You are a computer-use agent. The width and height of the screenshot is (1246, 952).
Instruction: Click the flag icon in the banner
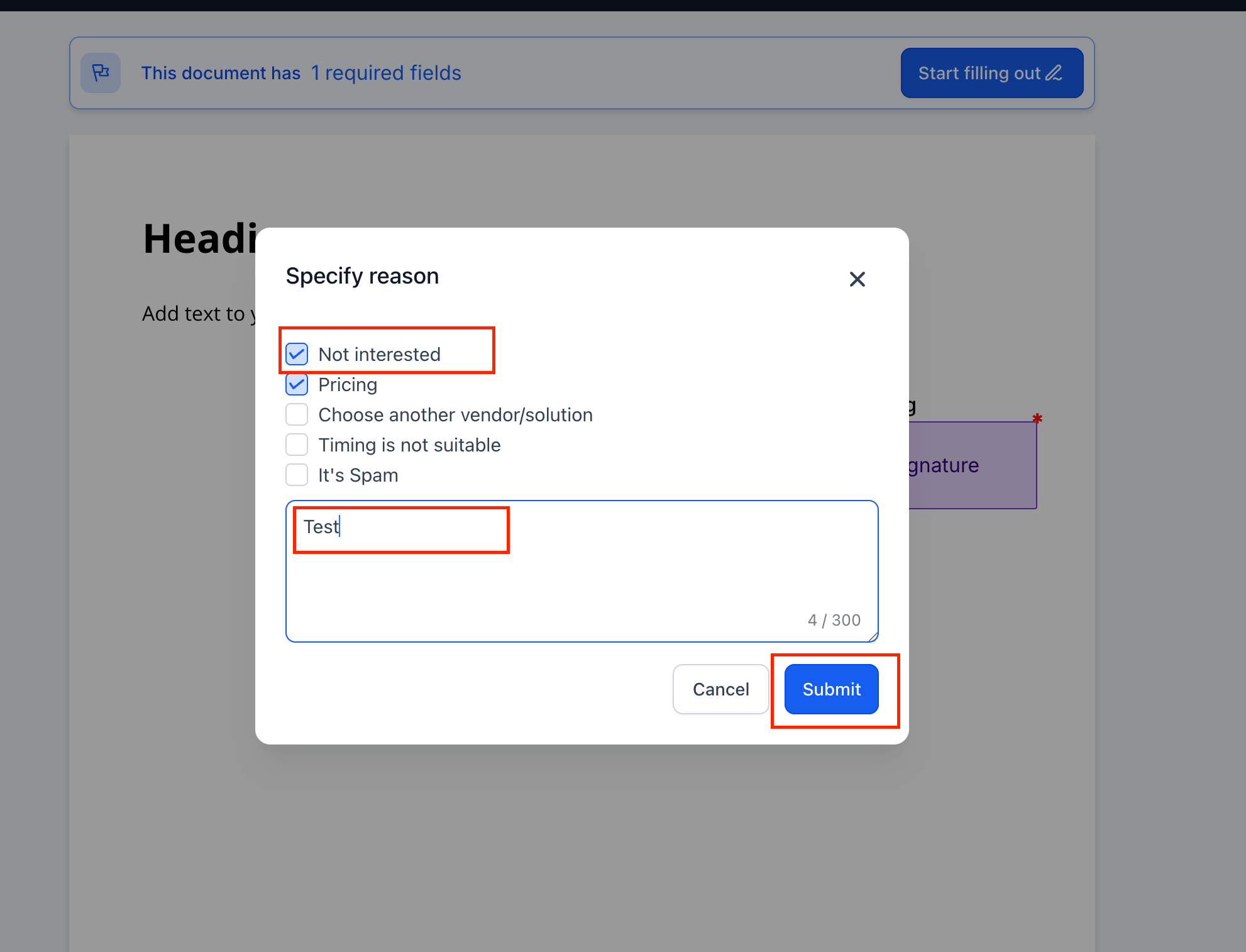101,73
